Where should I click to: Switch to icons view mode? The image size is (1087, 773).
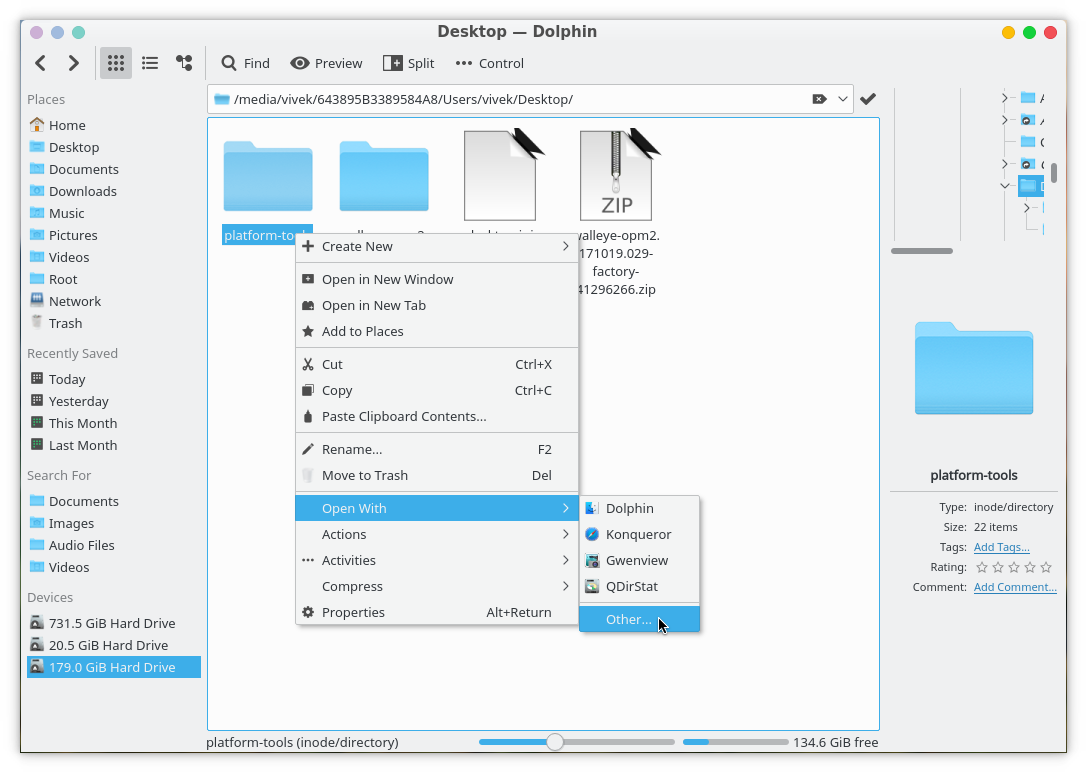point(116,63)
